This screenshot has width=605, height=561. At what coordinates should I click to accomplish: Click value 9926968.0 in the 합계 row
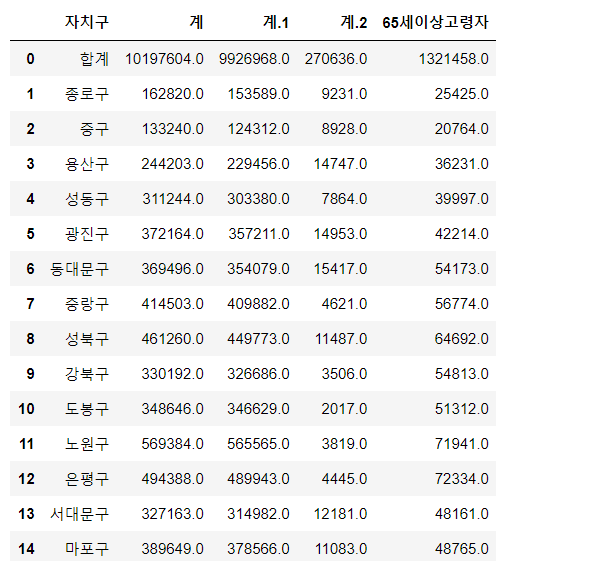(x=254, y=59)
